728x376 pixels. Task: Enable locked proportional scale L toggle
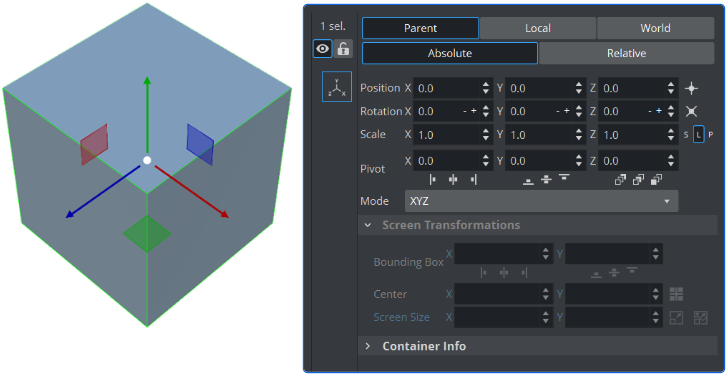pos(698,135)
